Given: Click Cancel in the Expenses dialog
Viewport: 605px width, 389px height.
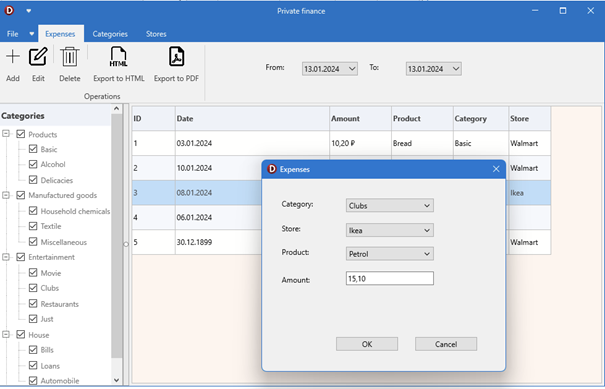Looking at the screenshot, I should coord(446,344).
